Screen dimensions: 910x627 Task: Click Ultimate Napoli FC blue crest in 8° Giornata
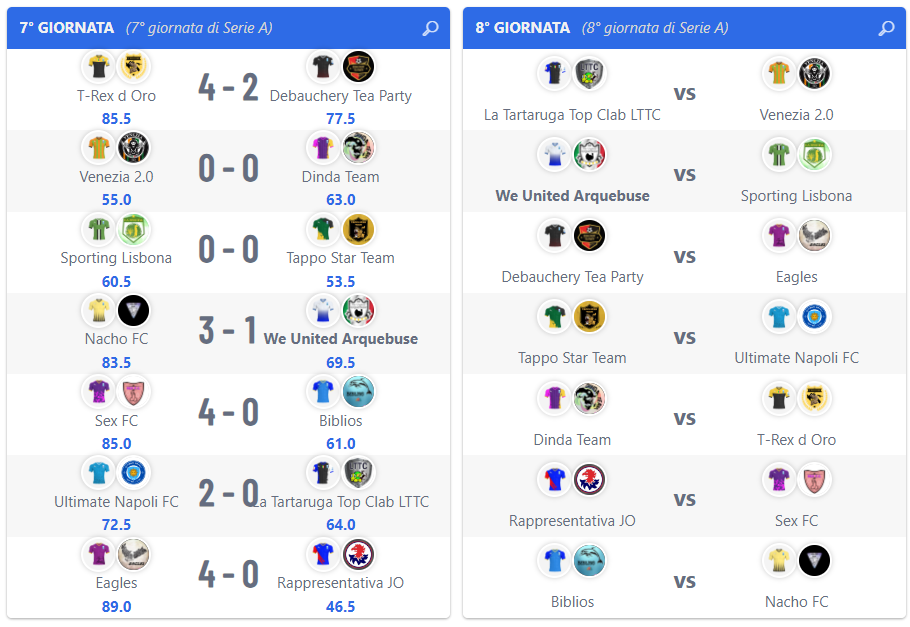[814, 317]
